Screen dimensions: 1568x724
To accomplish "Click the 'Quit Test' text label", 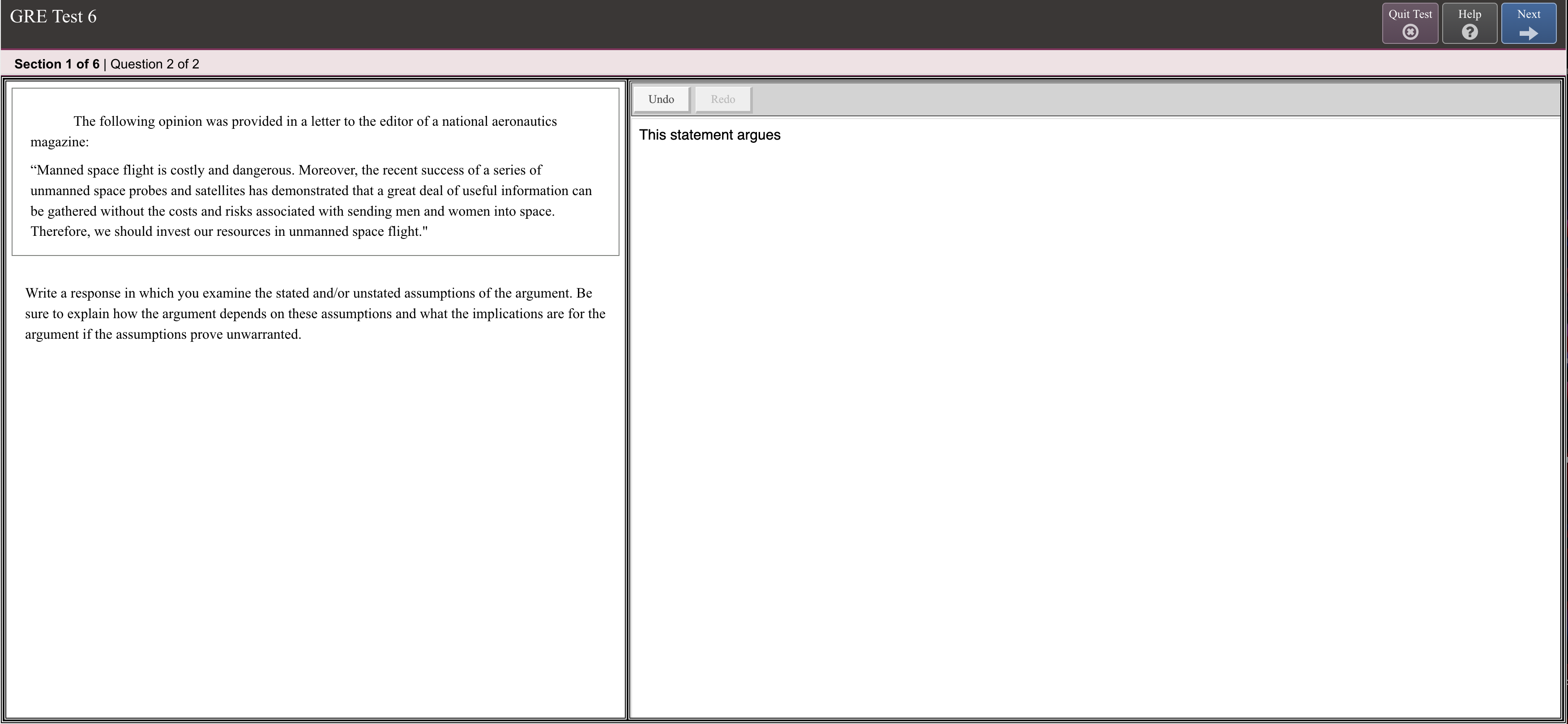I will [x=1410, y=14].
